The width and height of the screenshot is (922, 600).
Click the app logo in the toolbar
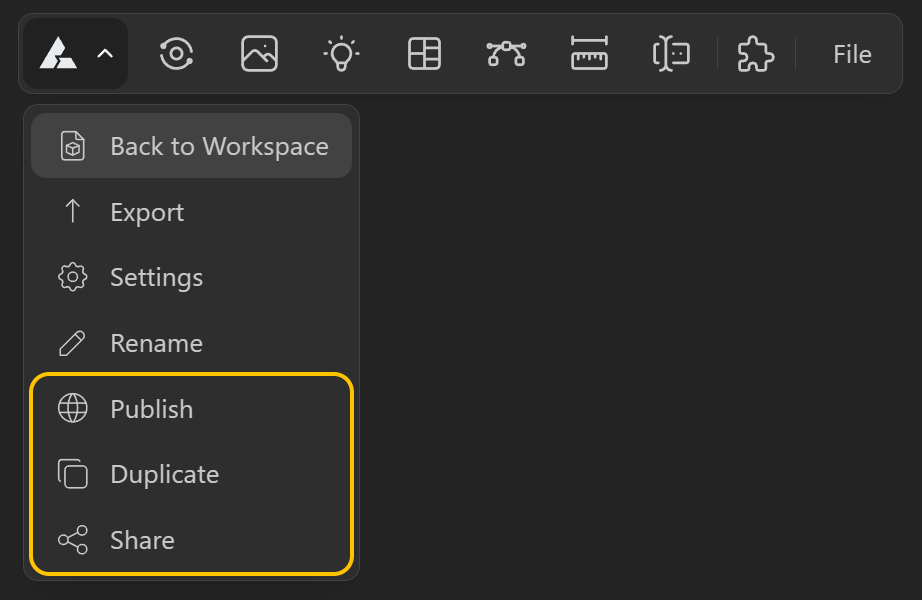[58, 54]
